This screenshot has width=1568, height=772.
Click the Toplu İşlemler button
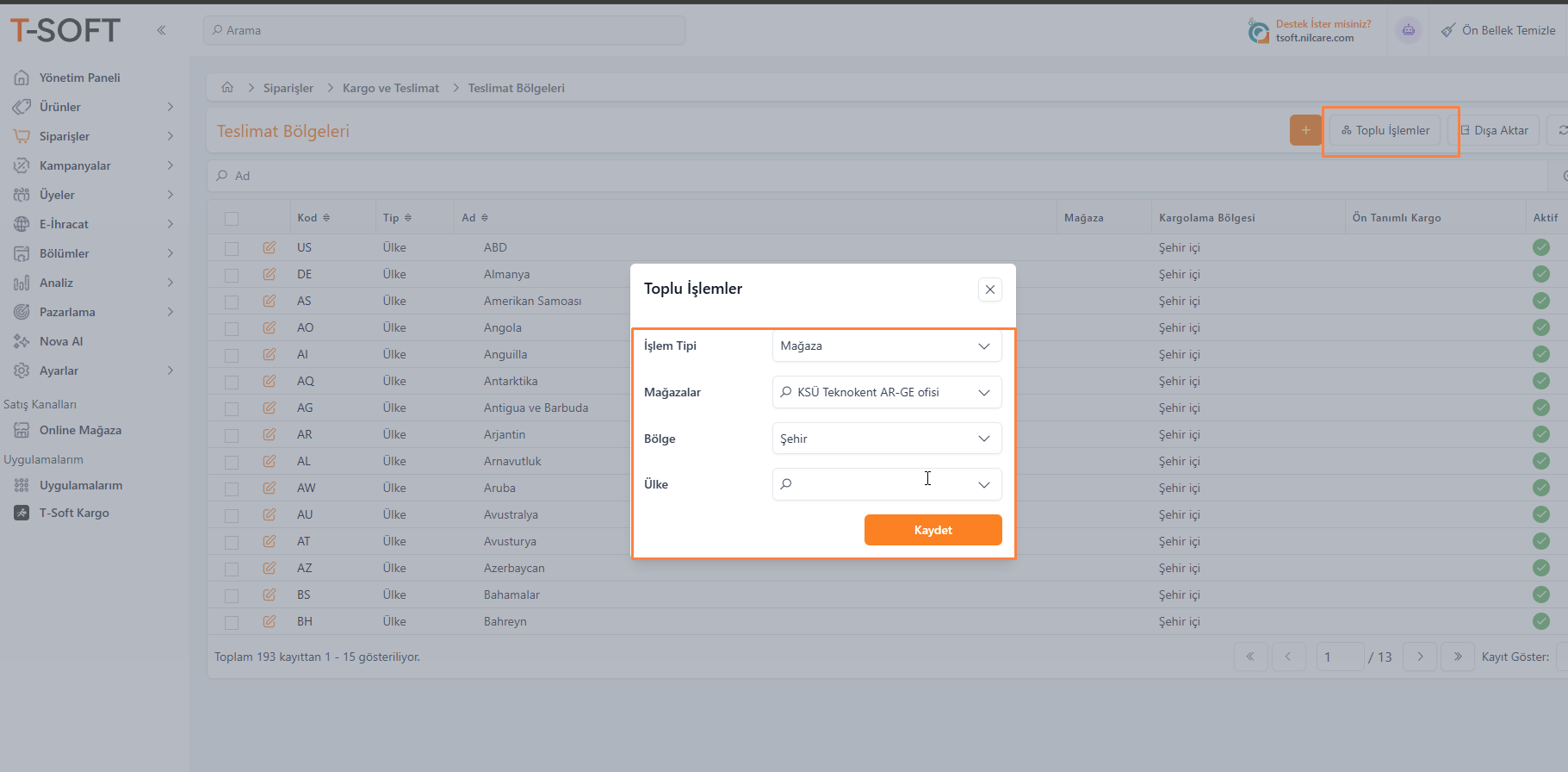(1385, 130)
